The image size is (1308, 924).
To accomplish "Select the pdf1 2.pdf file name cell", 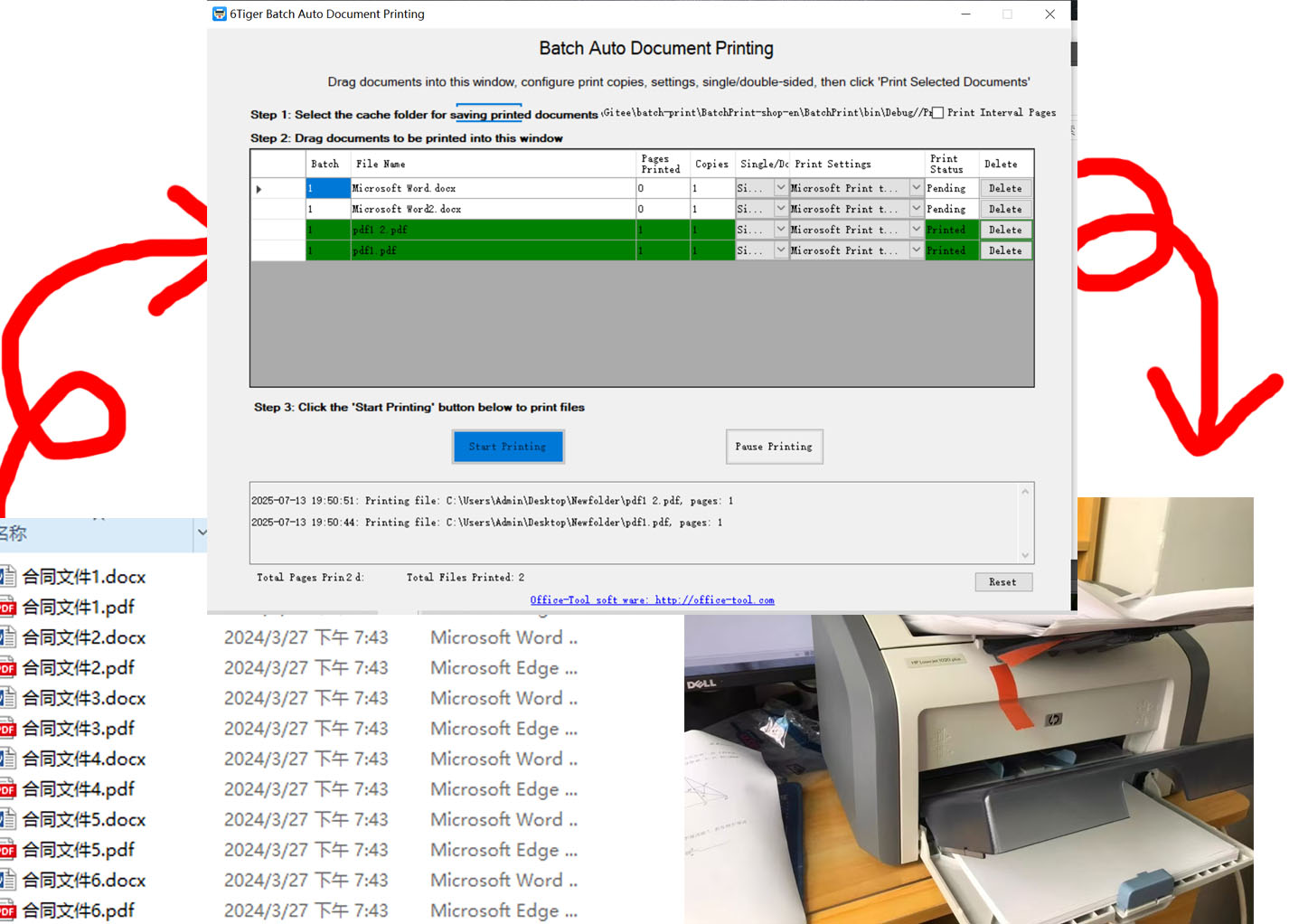I will [x=494, y=230].
